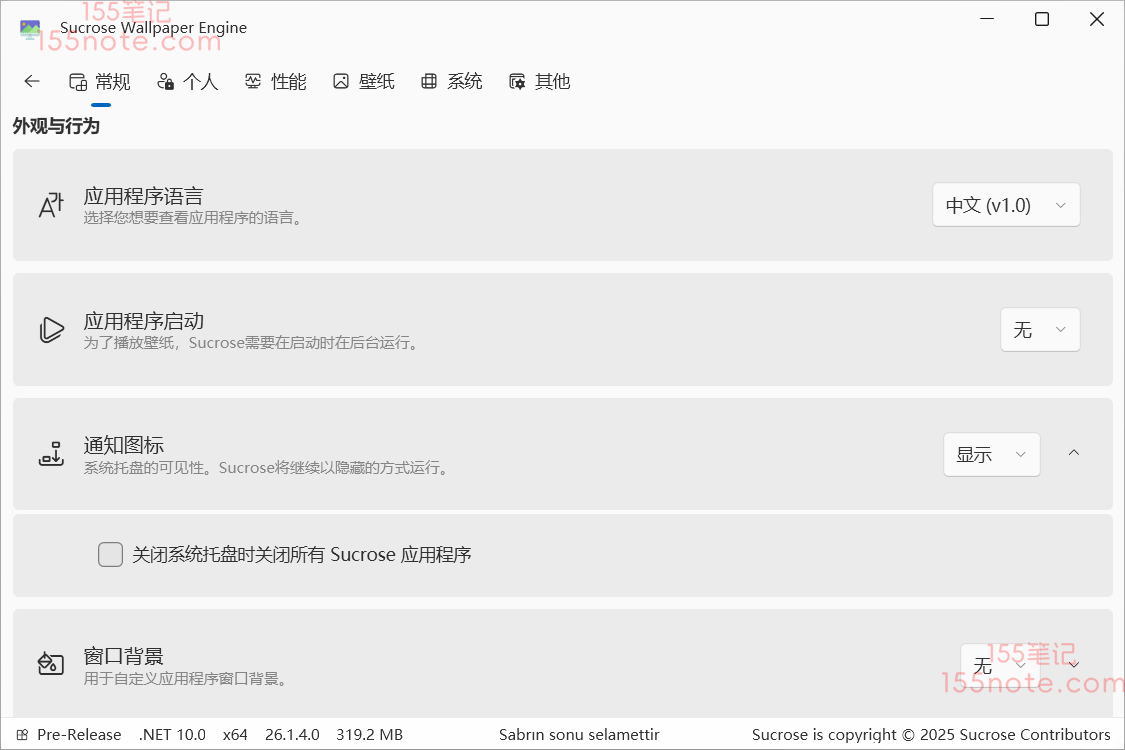
Task: Enable closing all Sucrose apps with tray
Action: point(110,554)
